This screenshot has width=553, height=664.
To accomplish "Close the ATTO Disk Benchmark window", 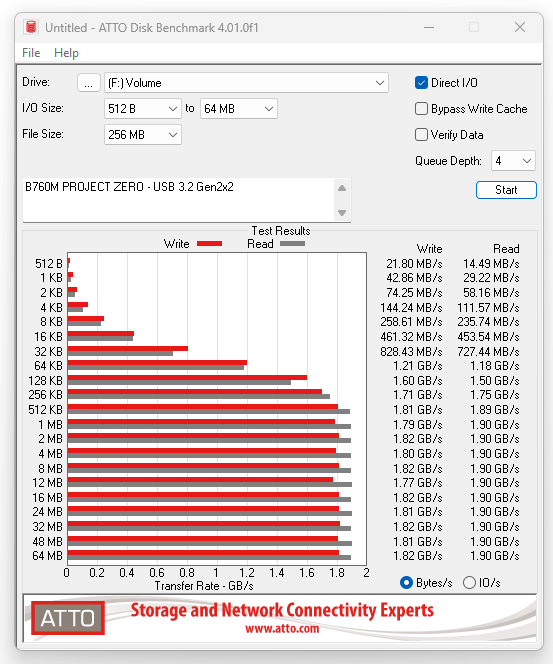I will point(520,28).
